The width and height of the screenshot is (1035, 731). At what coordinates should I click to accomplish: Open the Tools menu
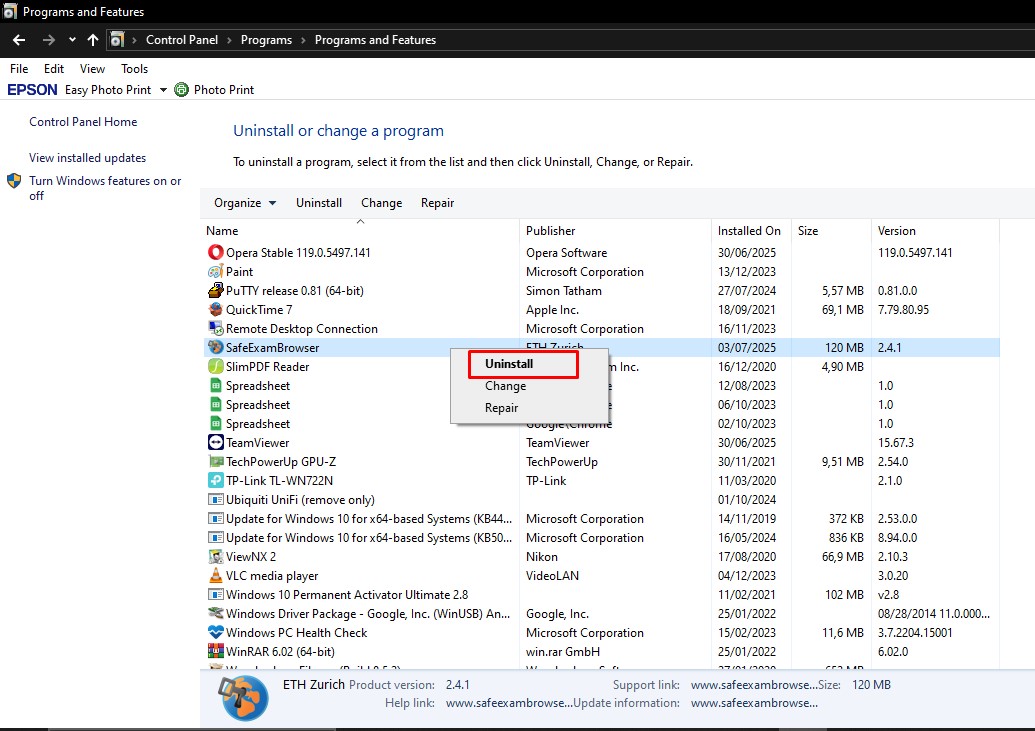click(x=134, y=69)
